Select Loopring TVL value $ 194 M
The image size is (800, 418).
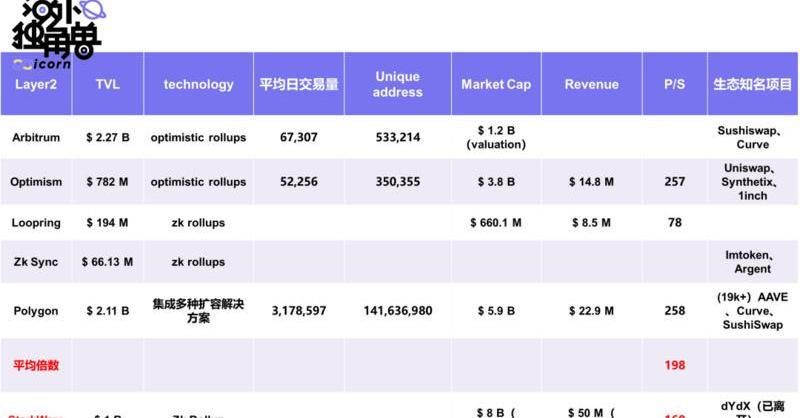[x=108, y=223]
